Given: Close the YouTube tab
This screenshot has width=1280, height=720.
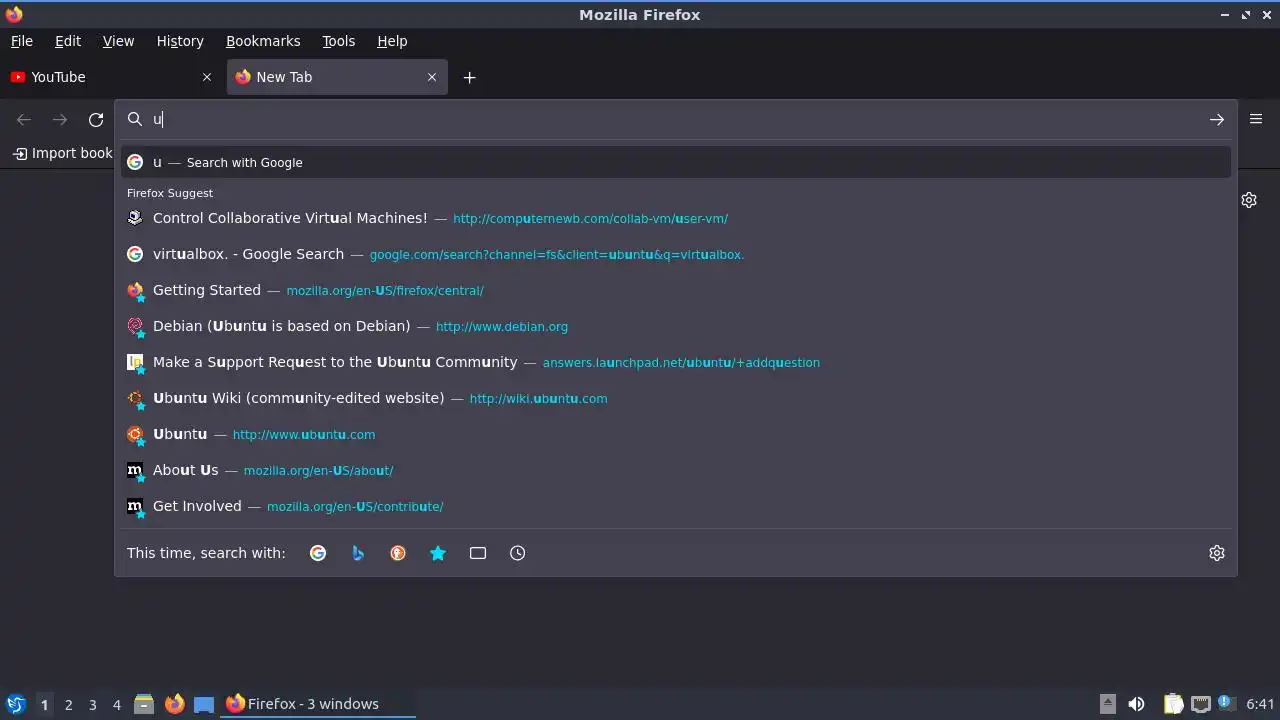Looking at the screenshot, I should pos(207,77).
